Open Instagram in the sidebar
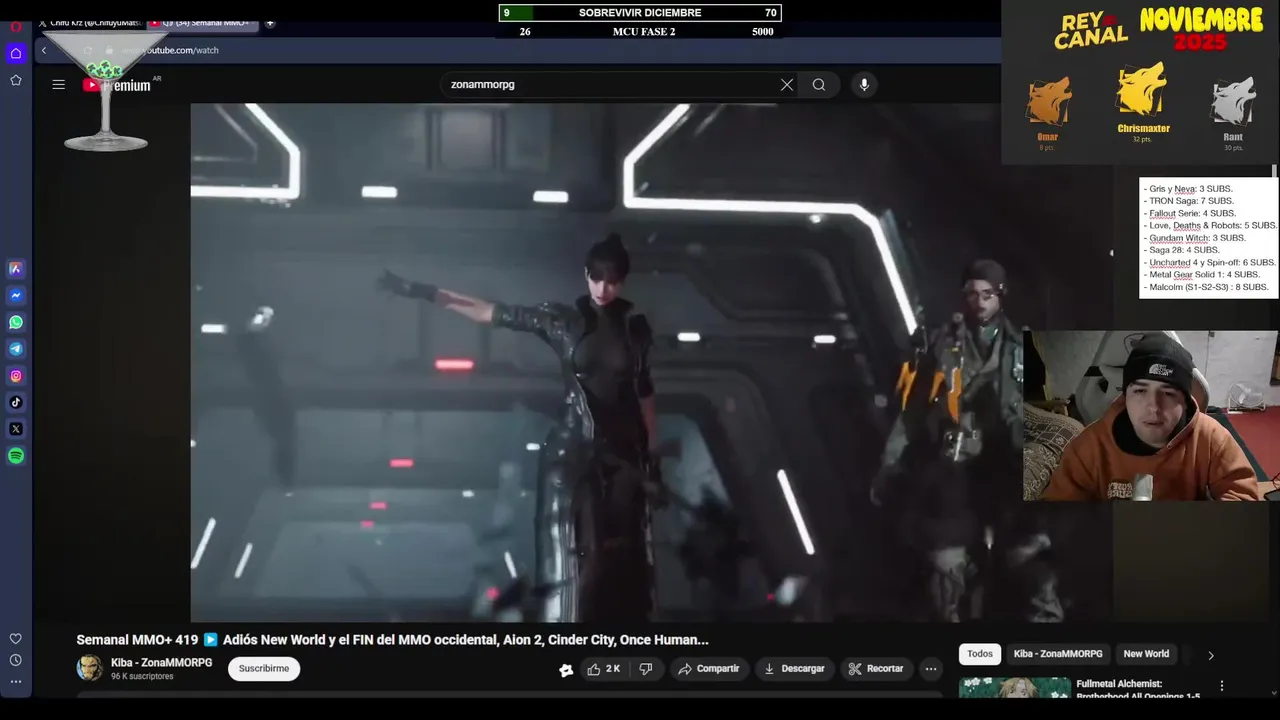The width and height of the screenshot is (1280, 720). coord(16,376)
